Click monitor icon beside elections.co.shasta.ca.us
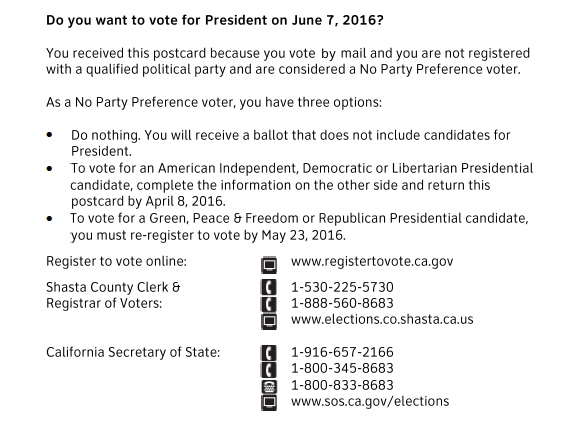Viewport: 575px width, 425px height. (269, 321)
